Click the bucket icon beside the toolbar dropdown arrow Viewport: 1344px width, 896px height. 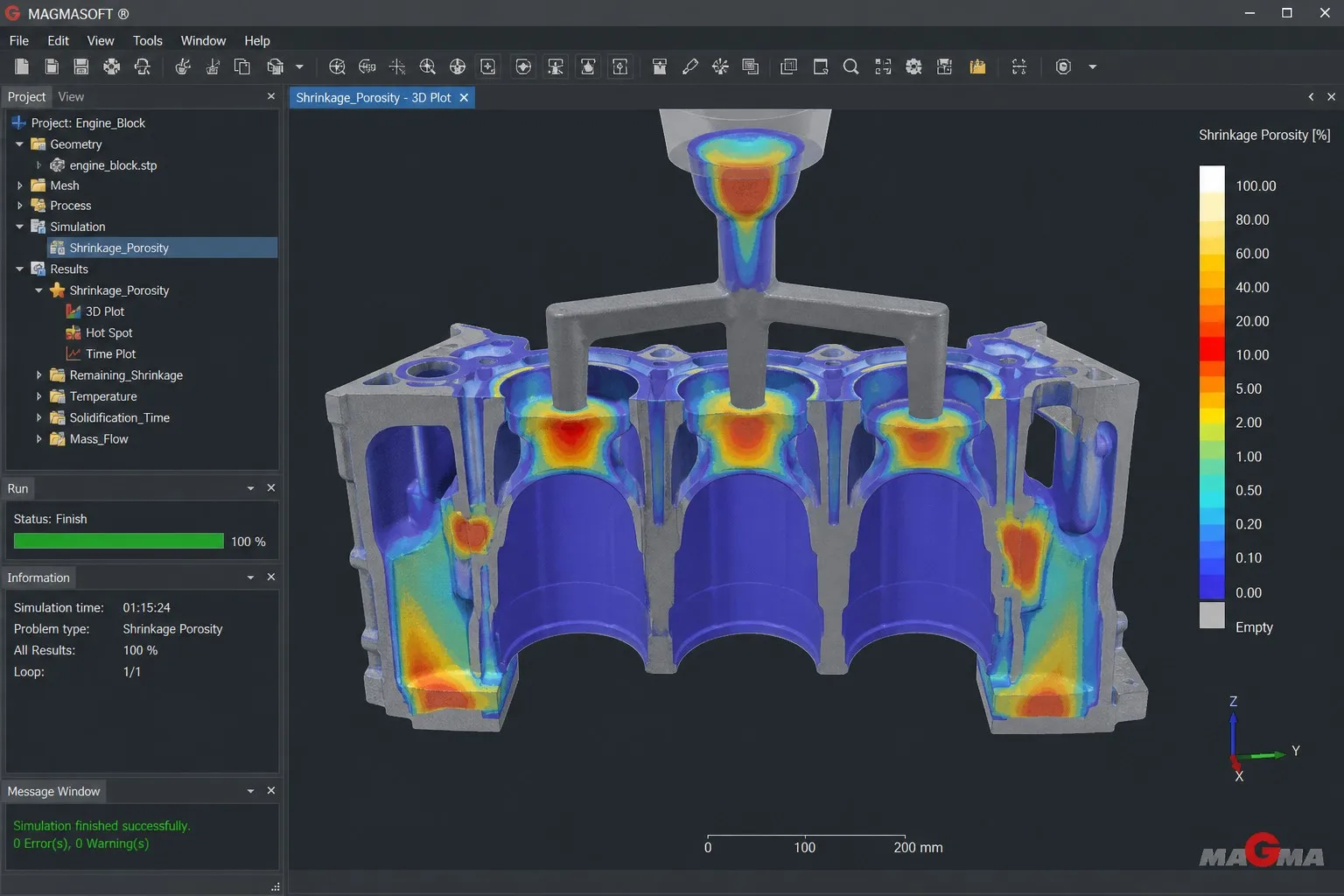point(275,66)
